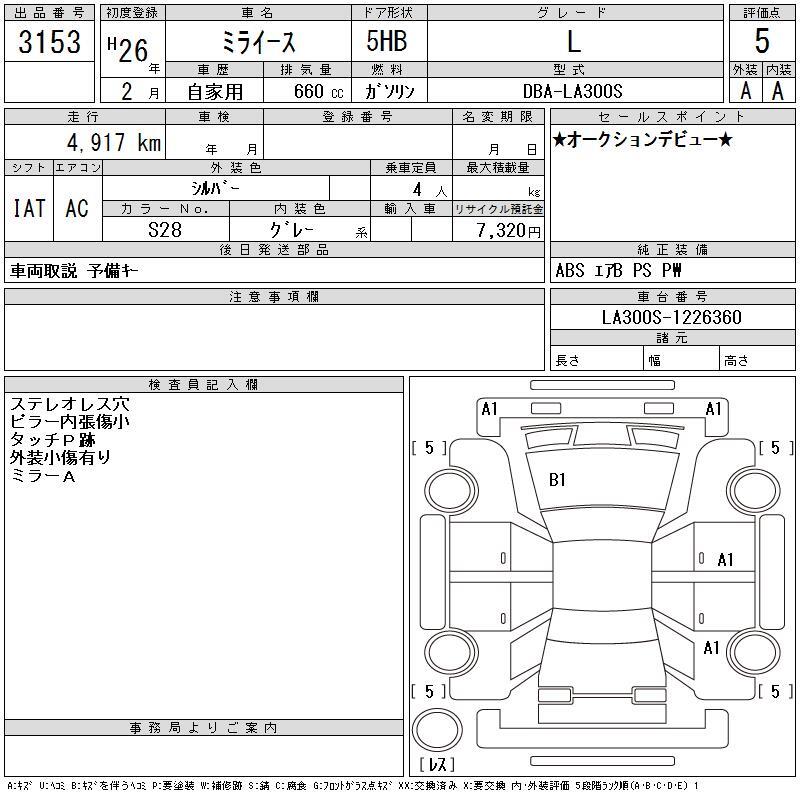The image size is (800, 800).
Task: Click the later-shipped parts 車両取説 予備キー
Action: click(x=74, y=271)
